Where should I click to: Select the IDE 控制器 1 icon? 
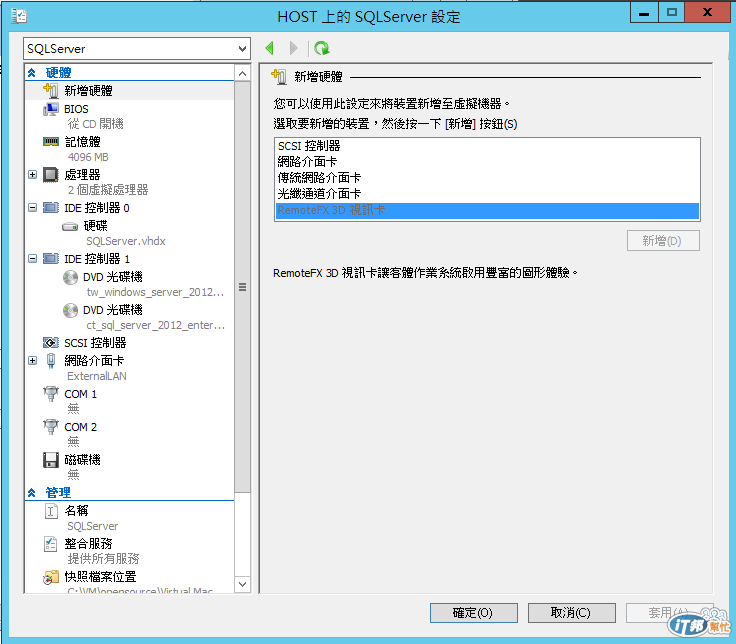(x=51, y=259)
